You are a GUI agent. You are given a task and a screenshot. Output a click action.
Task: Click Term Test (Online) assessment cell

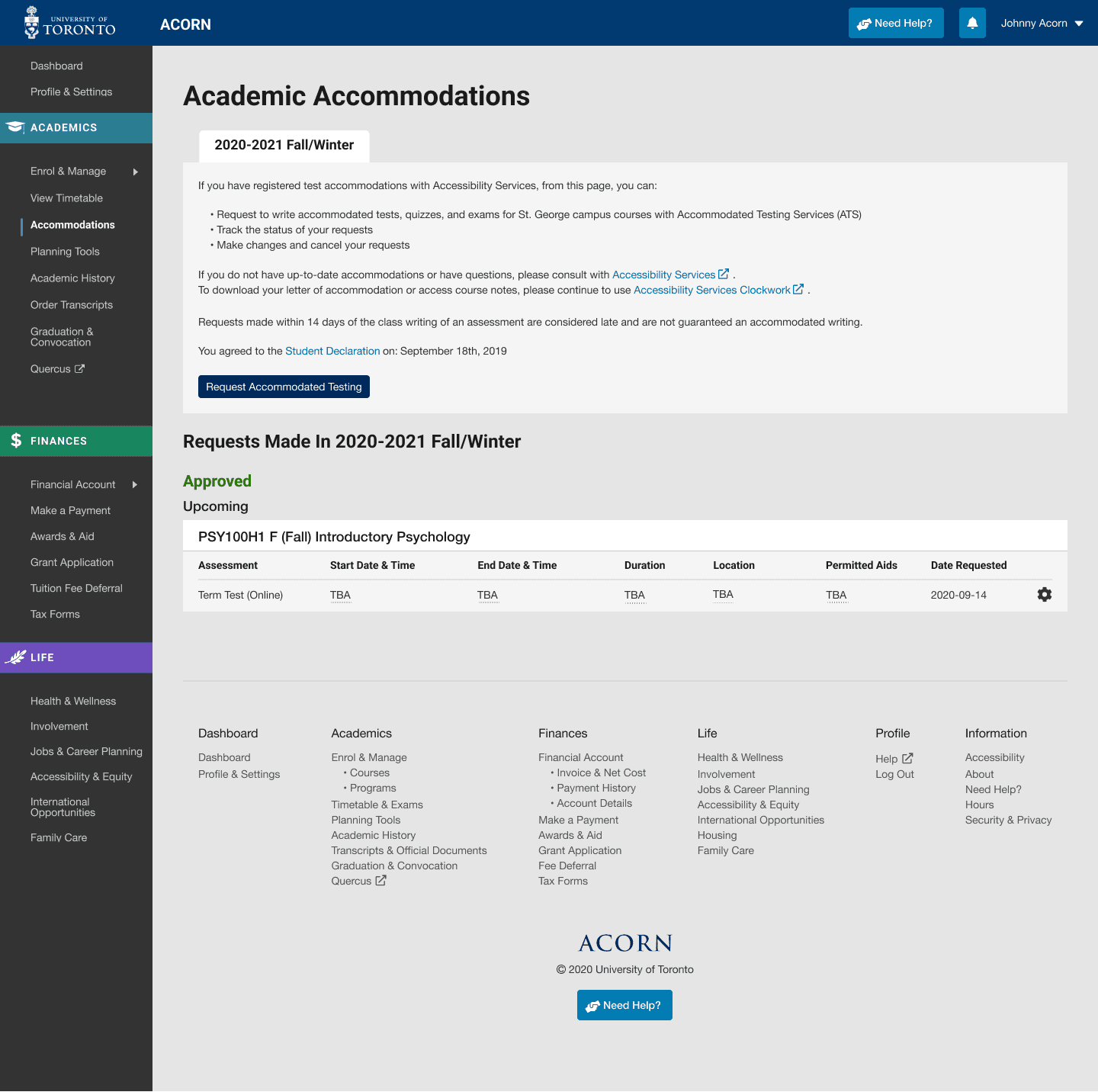240,595
